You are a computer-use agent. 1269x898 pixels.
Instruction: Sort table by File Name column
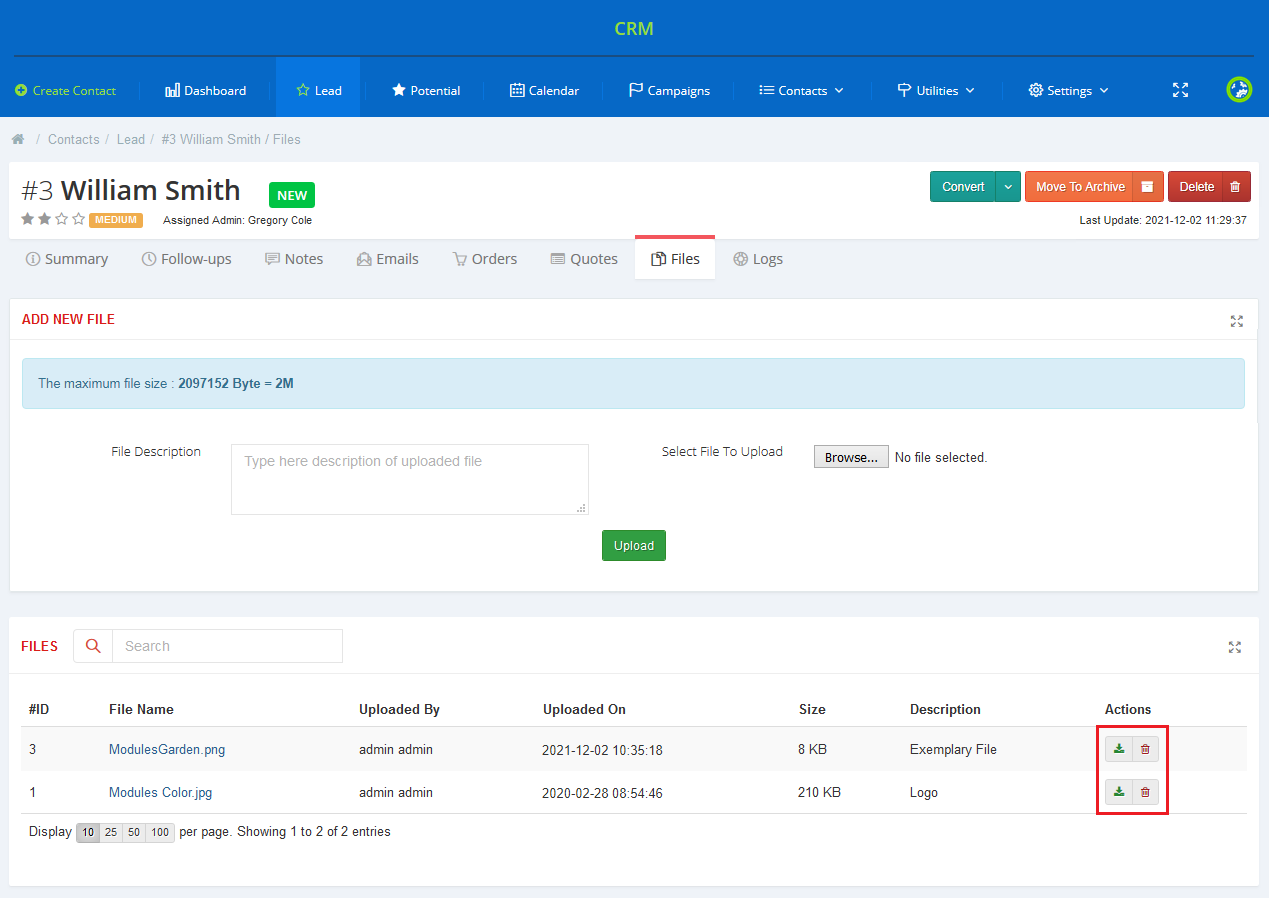(x=141, y=709)
